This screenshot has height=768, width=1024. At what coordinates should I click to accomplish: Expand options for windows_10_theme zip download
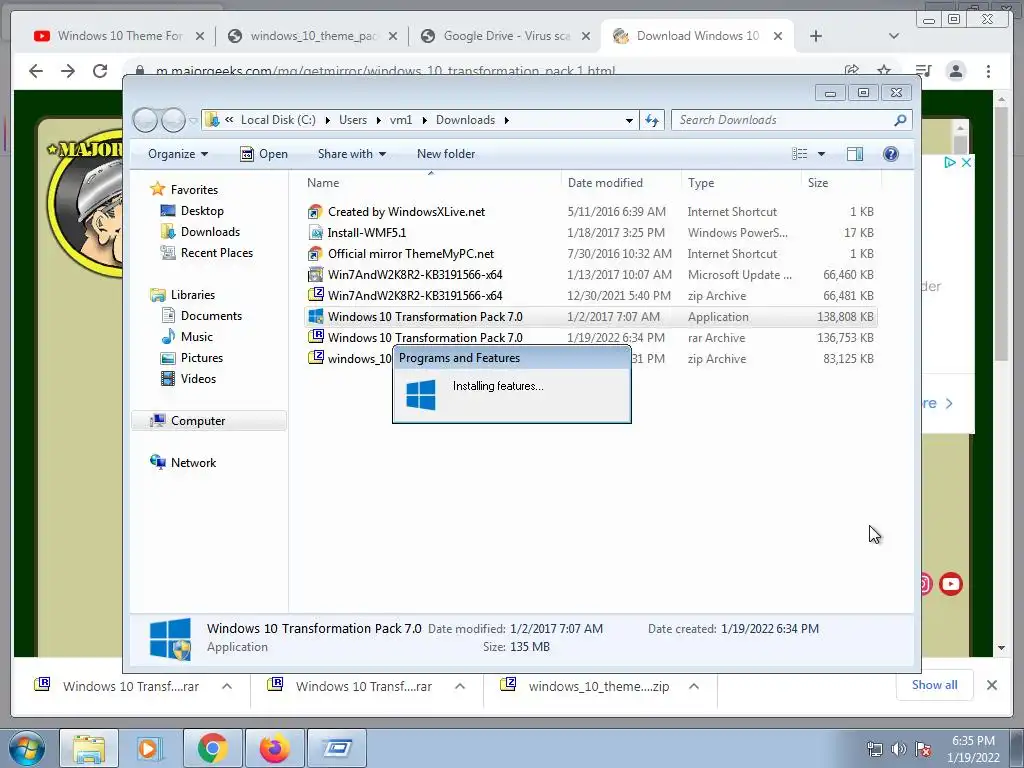click(694, 686)
